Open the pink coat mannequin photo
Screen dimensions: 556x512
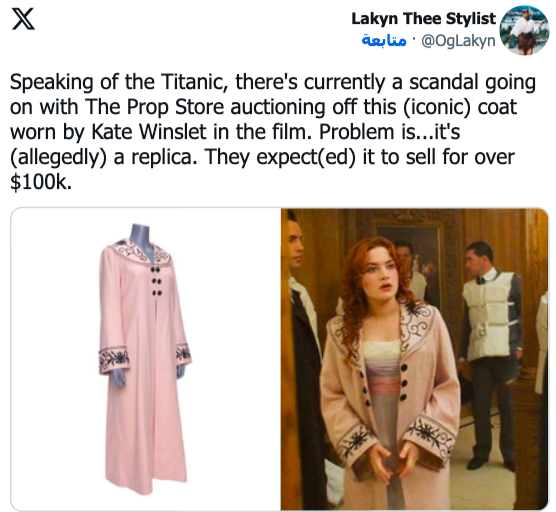point(146,359)
